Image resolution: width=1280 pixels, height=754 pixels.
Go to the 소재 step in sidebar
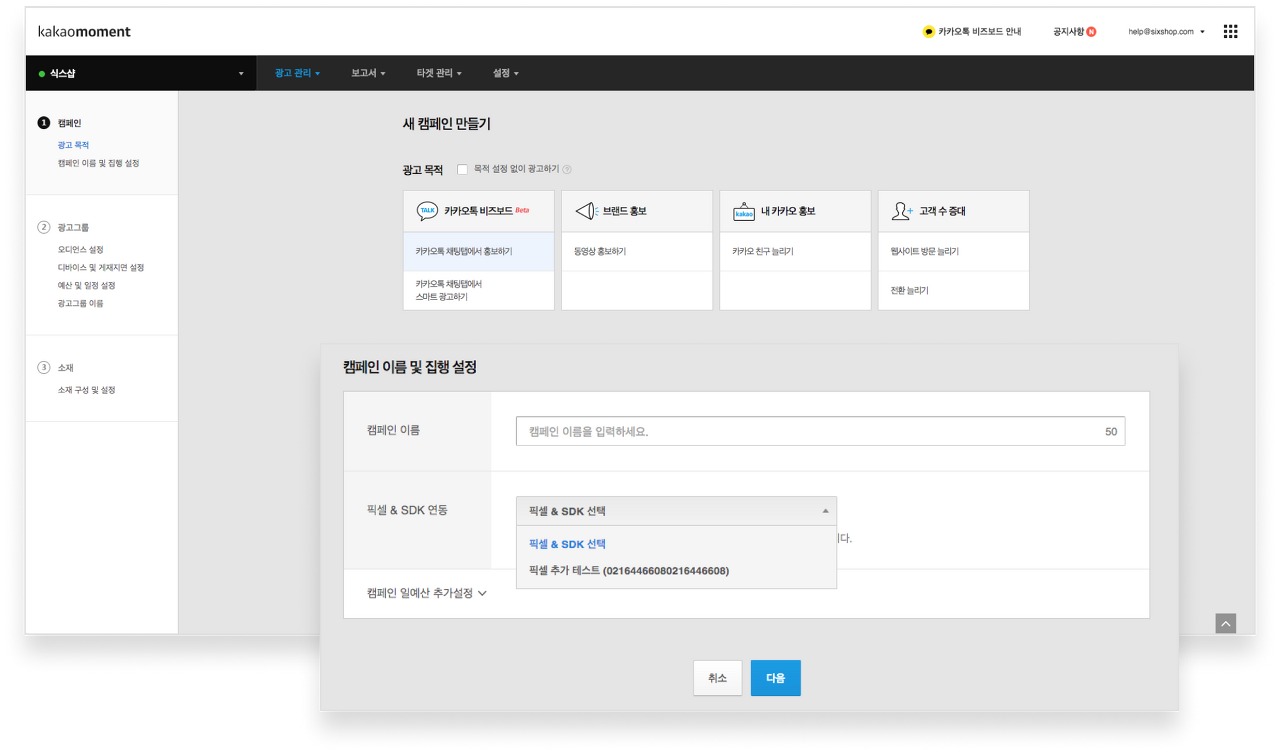click(x=56, y=367)
